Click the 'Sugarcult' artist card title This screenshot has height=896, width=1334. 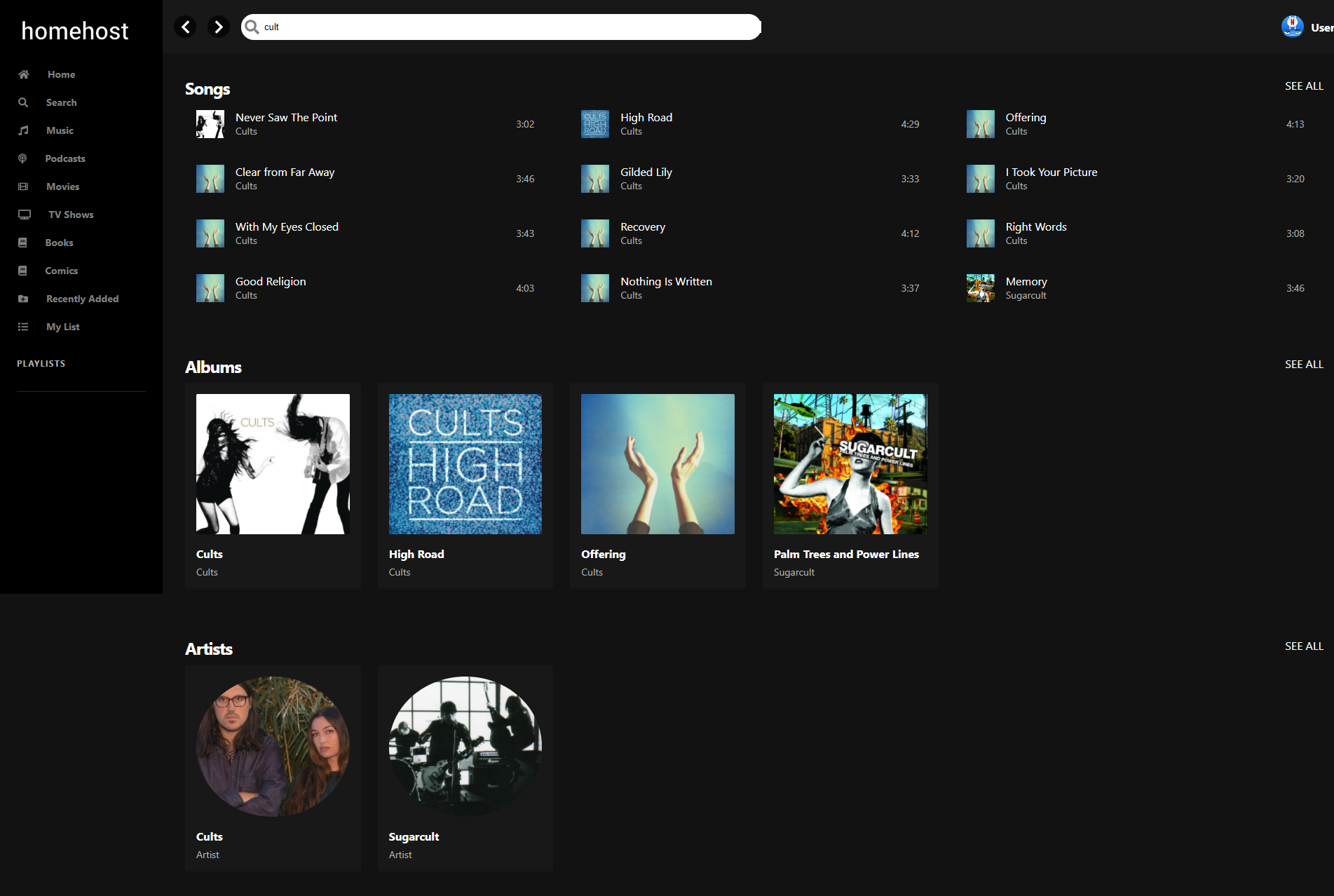[x=414, y=836]
